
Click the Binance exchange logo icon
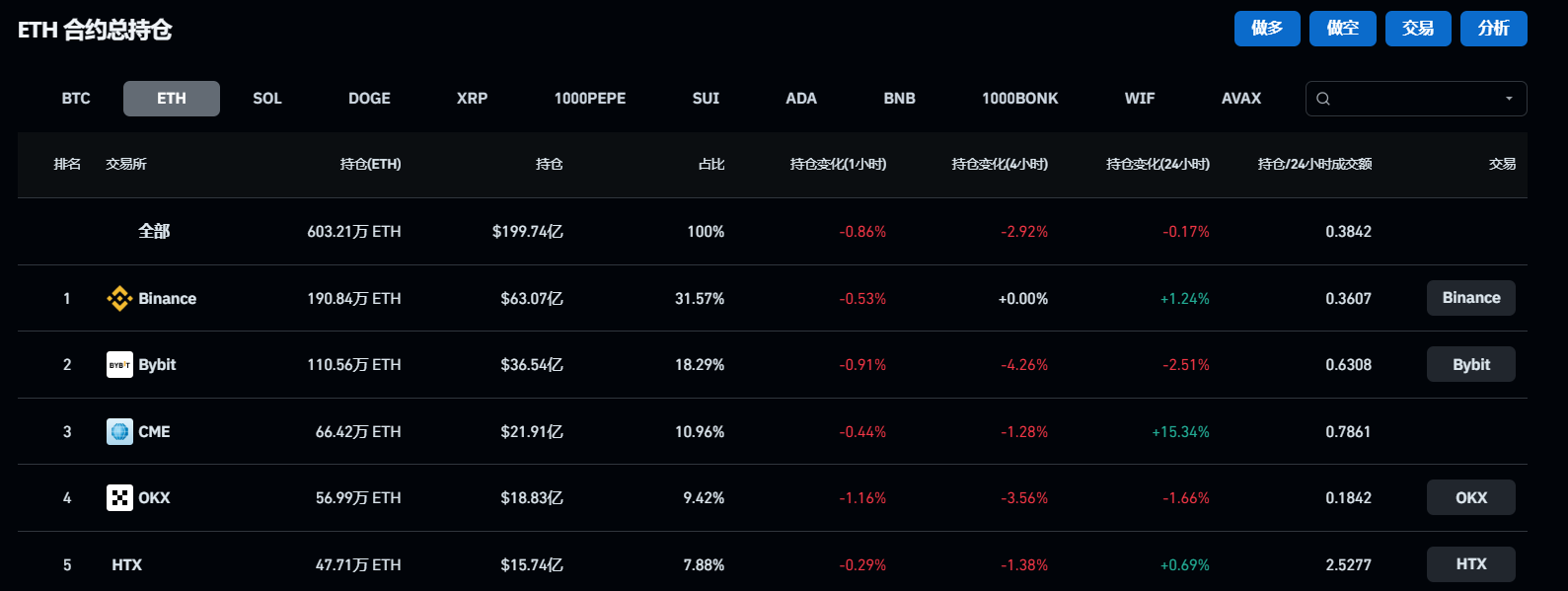(x=119, y=298)
